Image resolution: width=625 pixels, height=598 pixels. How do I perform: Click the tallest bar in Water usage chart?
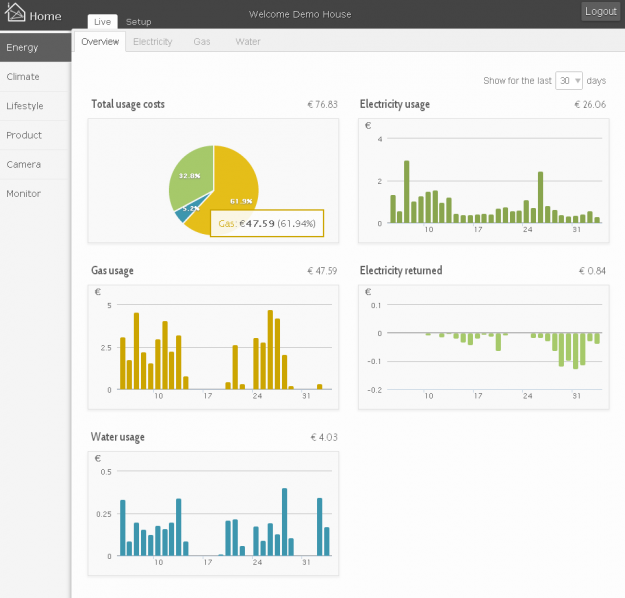(285, 522)
